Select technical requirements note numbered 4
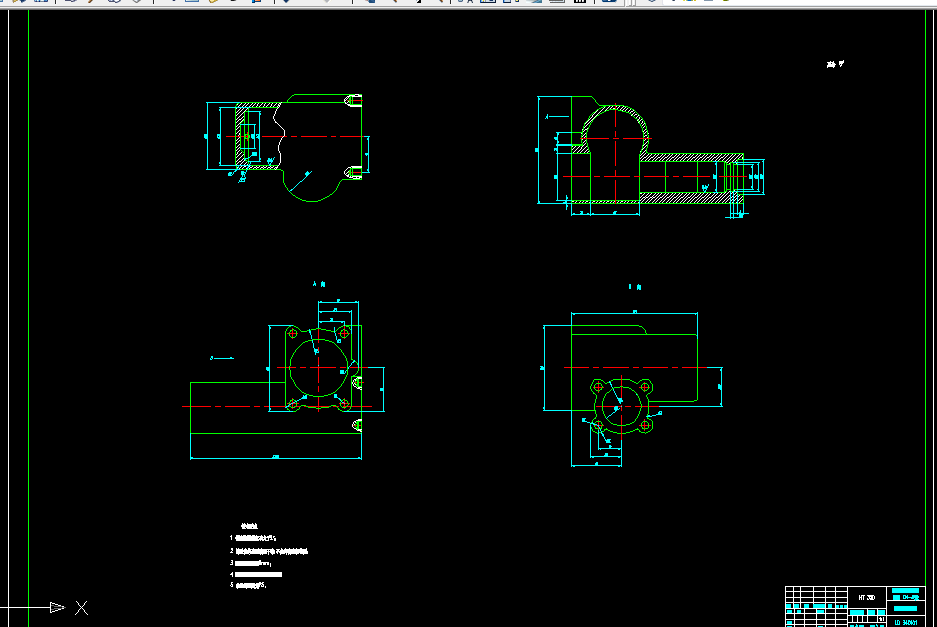937x627 pixels. pyautogui.click(x=256, y=574)
